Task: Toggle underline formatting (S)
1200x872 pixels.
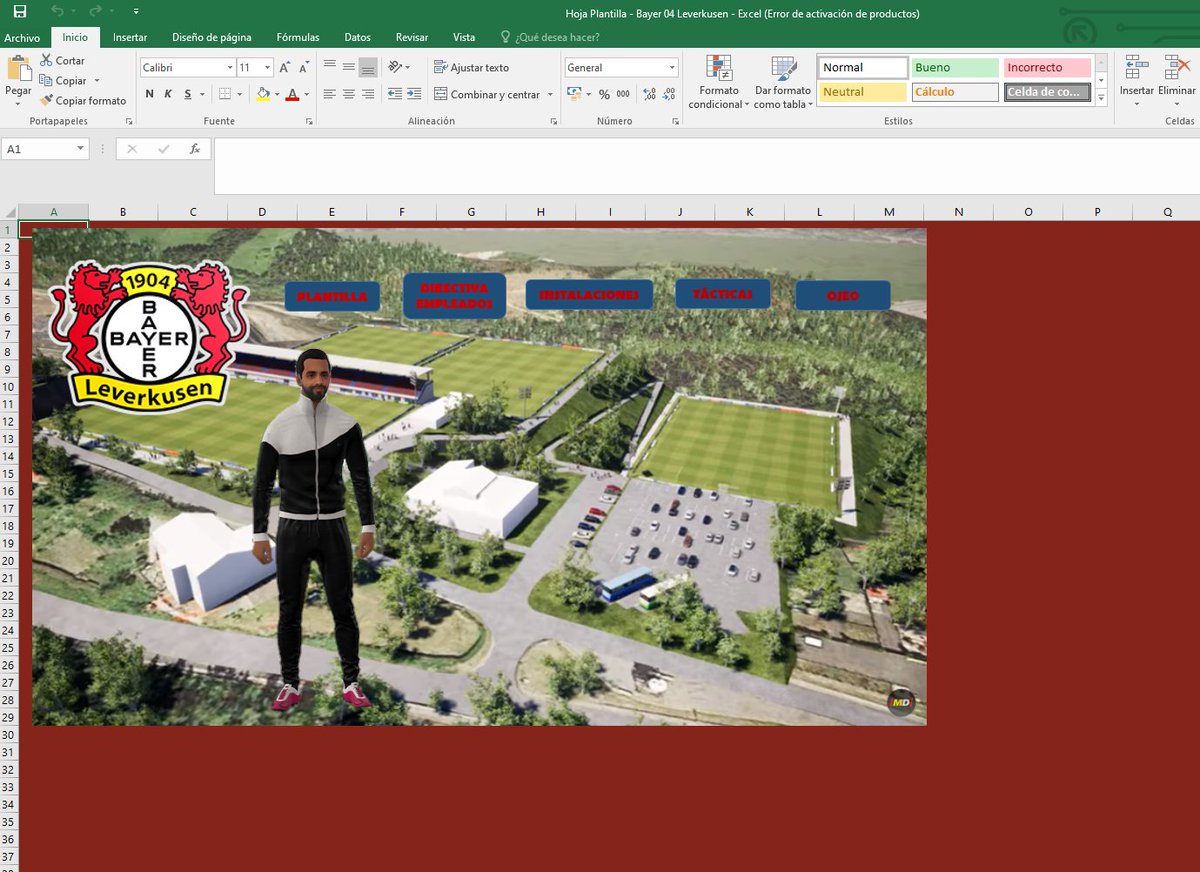Action: 188,94
